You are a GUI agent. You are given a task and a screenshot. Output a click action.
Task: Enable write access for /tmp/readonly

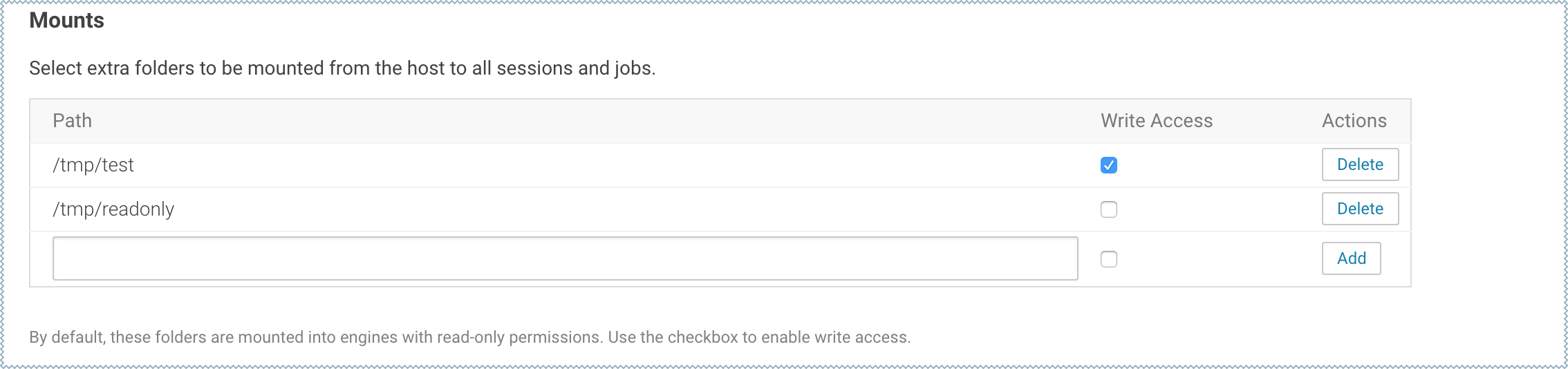tap(1108, 209)
